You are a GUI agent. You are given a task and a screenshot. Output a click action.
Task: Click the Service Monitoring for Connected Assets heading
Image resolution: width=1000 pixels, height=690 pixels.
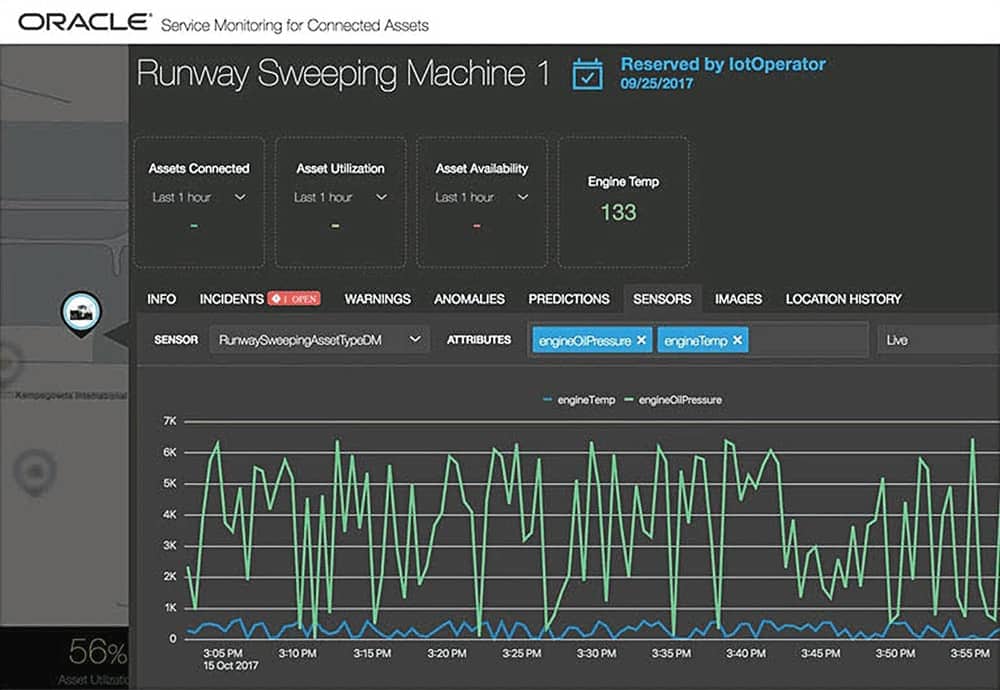[x=295, y=26]
